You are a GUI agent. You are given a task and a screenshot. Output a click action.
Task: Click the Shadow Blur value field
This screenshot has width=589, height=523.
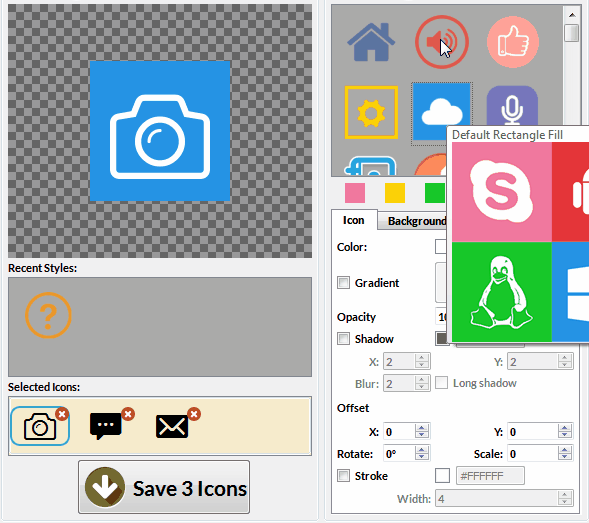tap(399, 384)
